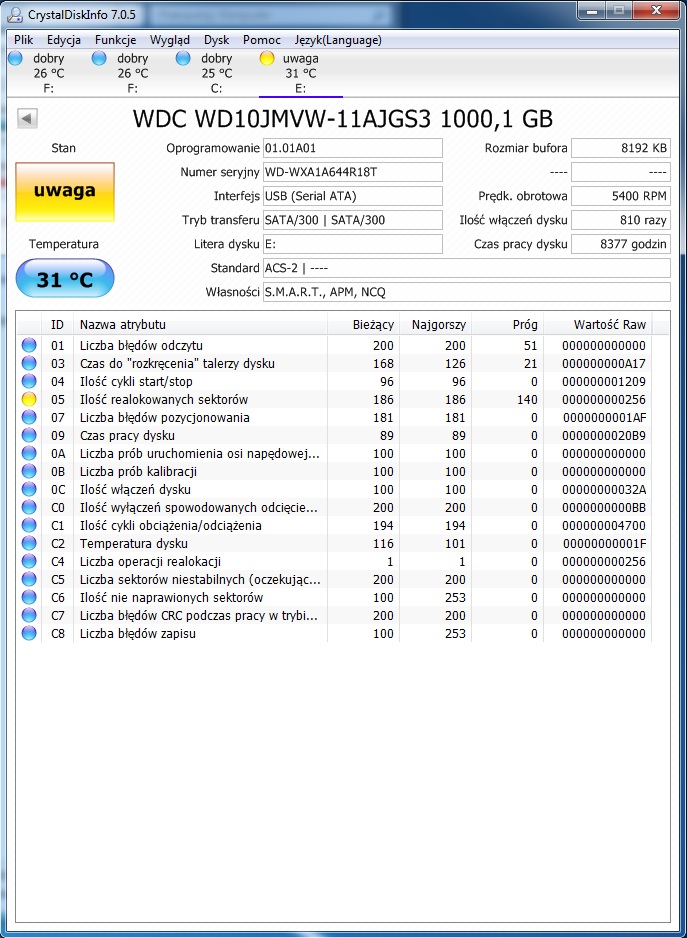Select row Liczba operacji realokacji
Image resolution: width=687 pixels, height=938 pixels.
pos(335,561)
